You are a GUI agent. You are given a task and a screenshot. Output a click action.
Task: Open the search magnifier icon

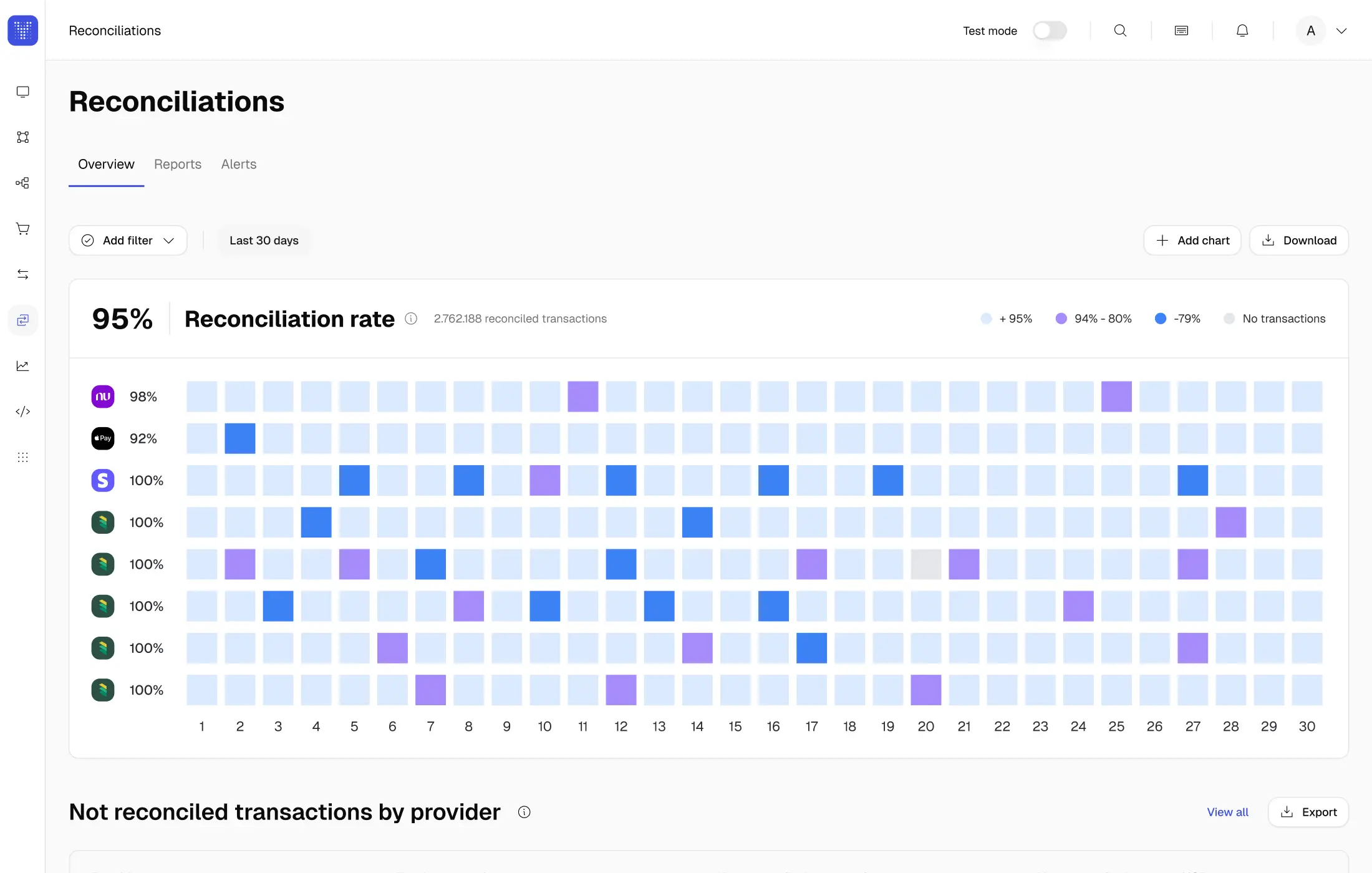pos(1120,31)
